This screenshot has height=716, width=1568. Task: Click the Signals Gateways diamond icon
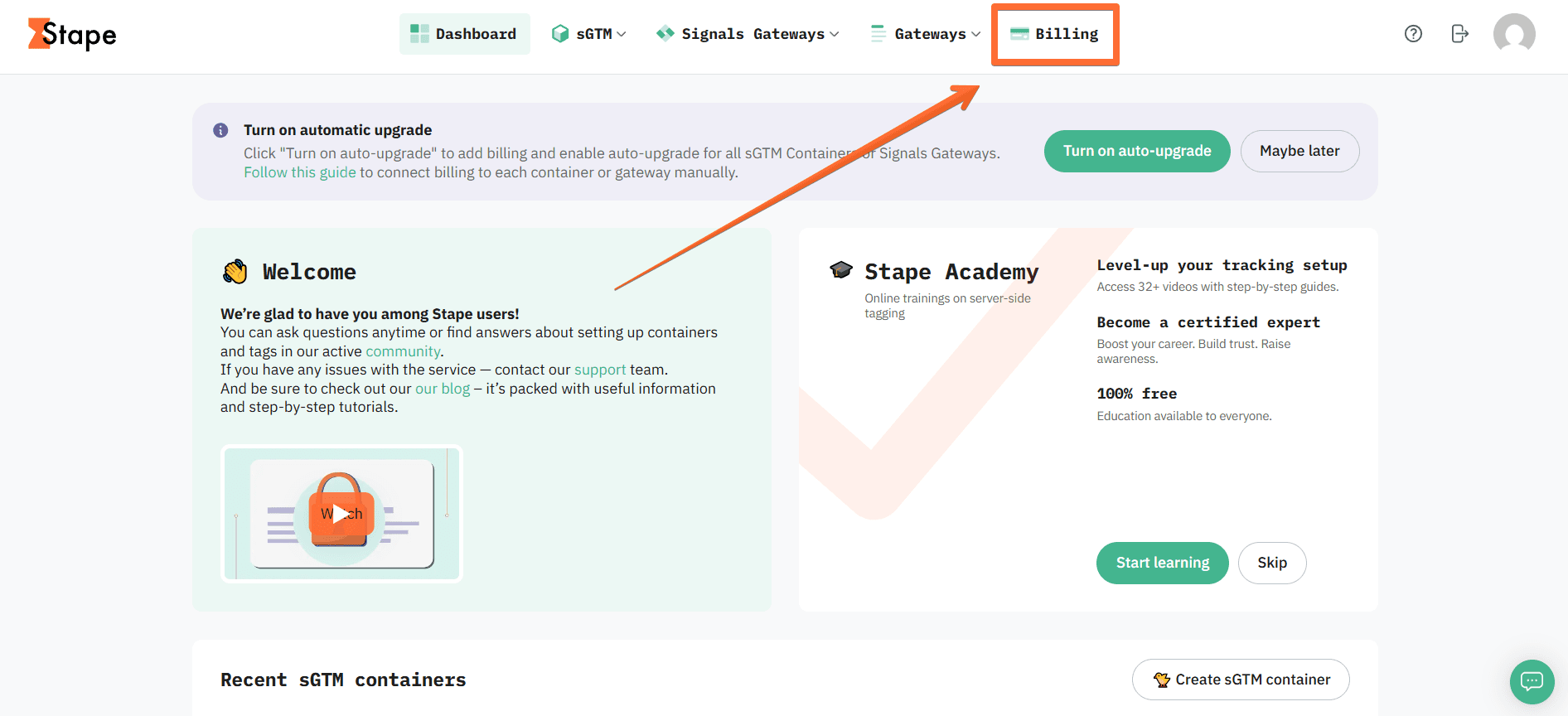[x=665, y=33]
